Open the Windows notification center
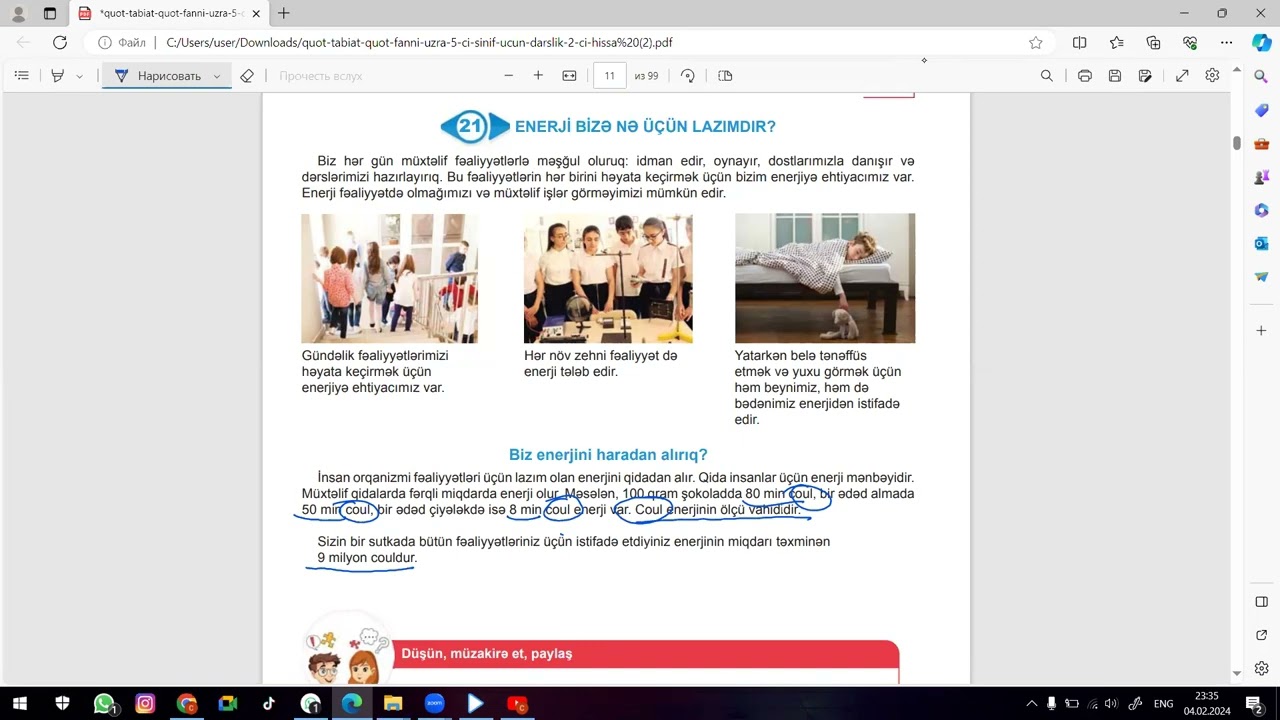The width and height of the screenshot is (1280, 720). tap(1253, 704)
